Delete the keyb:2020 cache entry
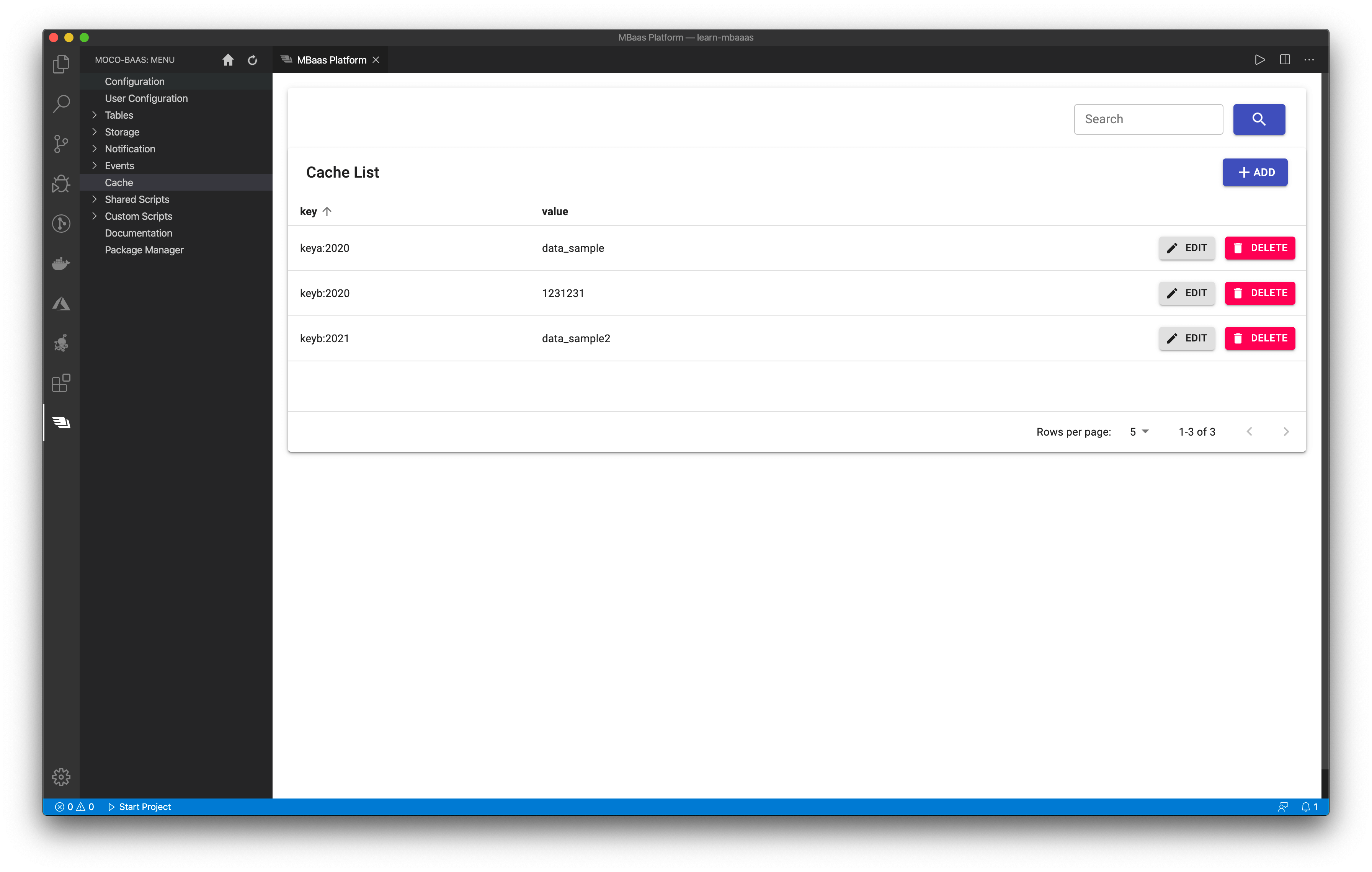This screenshot has width=1372, height=872. coord(1259,293)
